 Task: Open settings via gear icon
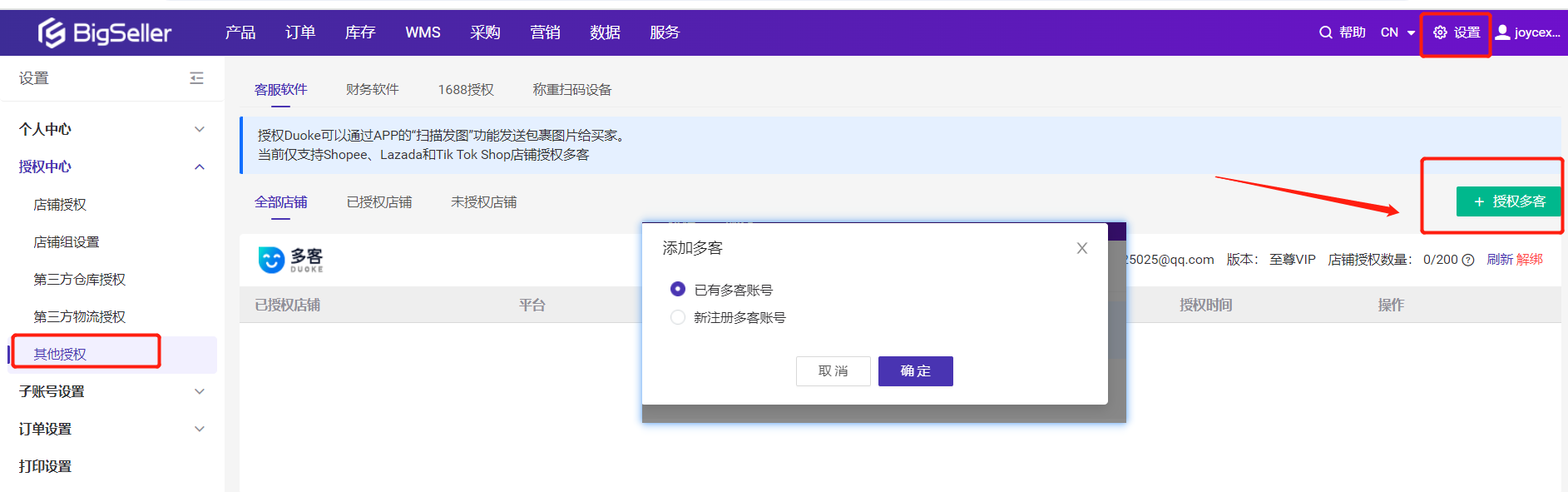[x=1440, y=32]
